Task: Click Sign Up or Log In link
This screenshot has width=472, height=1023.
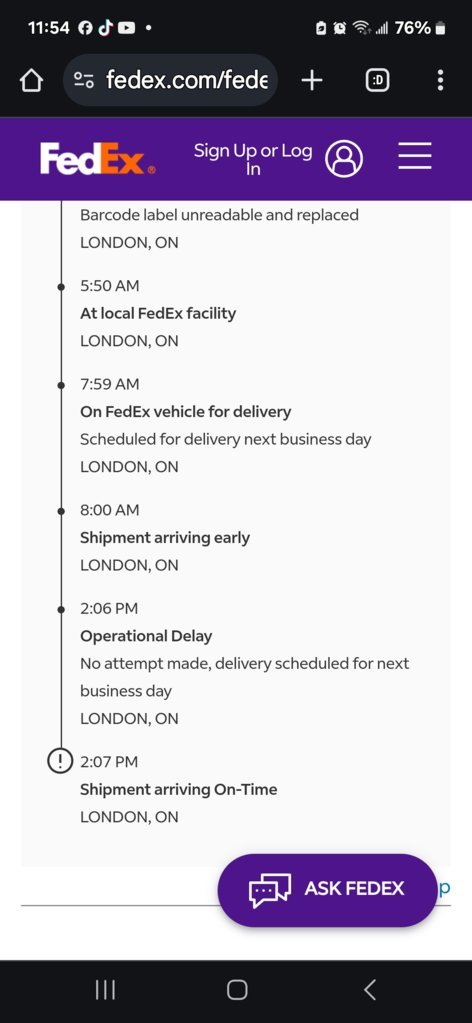Action: [x=253, y=159]
